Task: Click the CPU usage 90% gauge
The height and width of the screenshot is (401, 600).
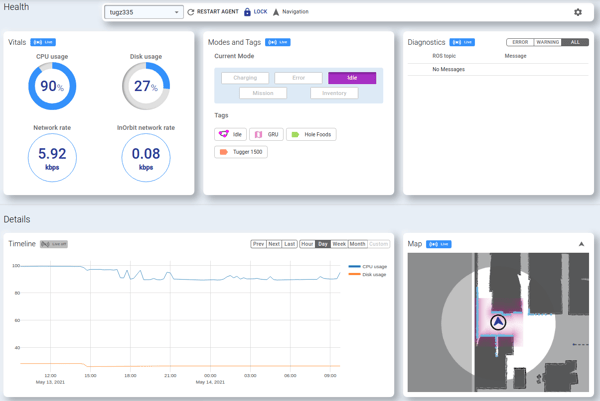Action: 52,86
